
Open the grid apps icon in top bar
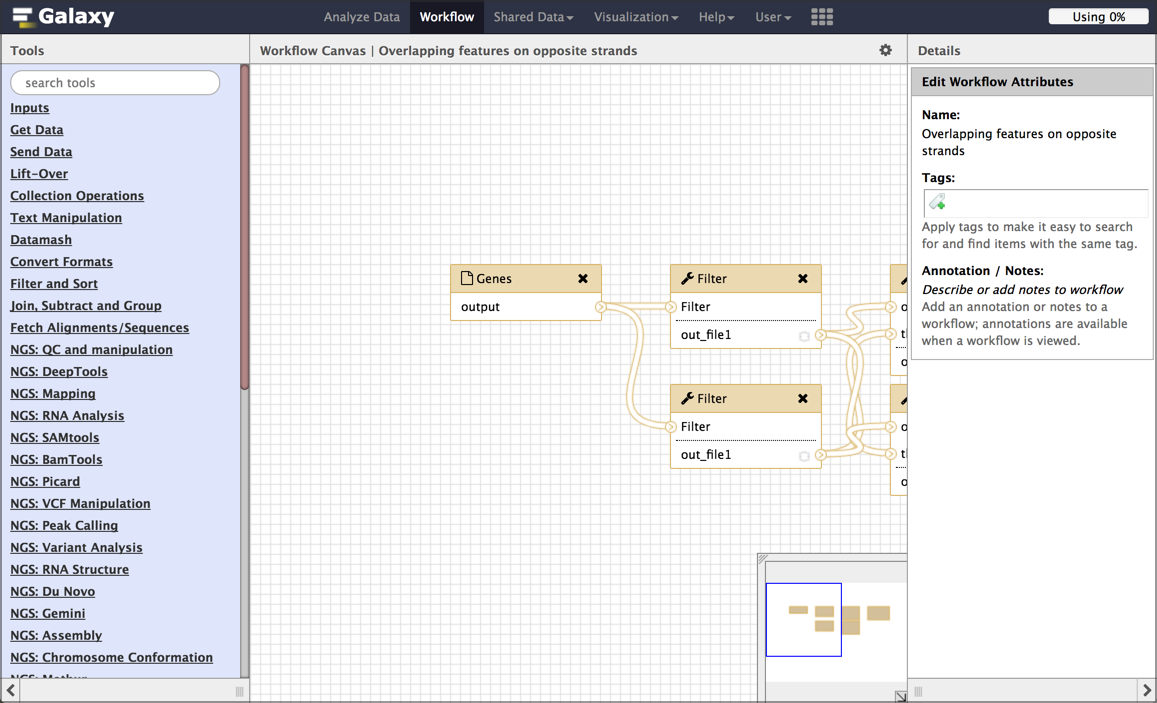point(822,17)
